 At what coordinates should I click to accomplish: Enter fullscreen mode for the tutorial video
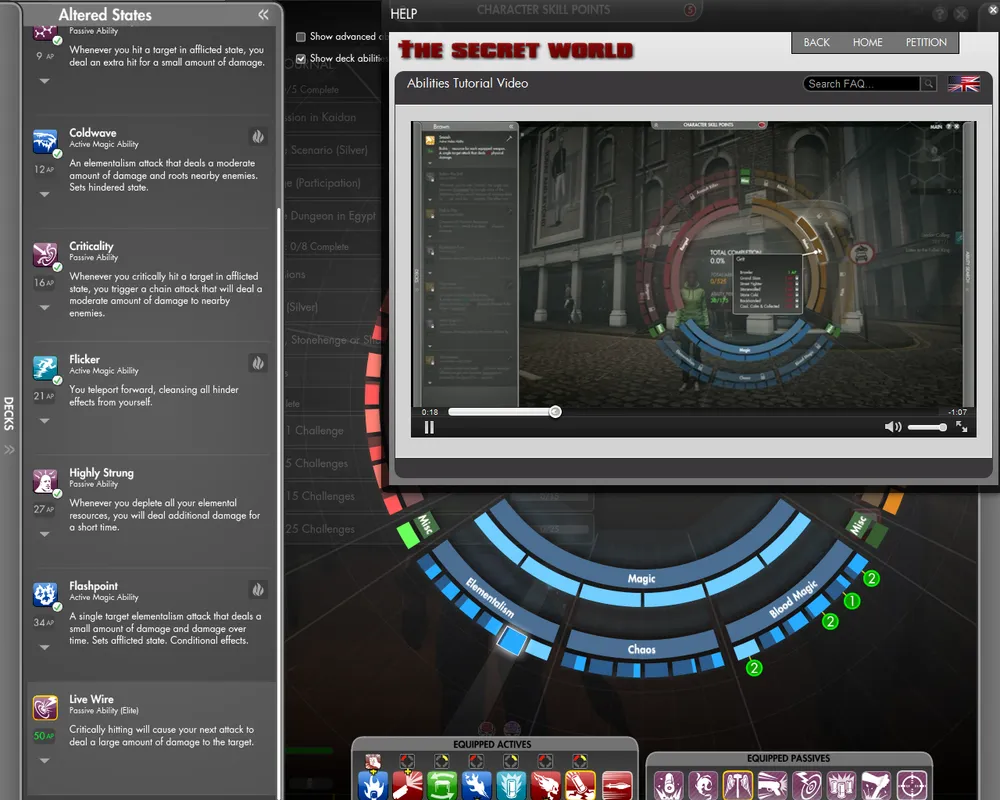tap(961, 427)
